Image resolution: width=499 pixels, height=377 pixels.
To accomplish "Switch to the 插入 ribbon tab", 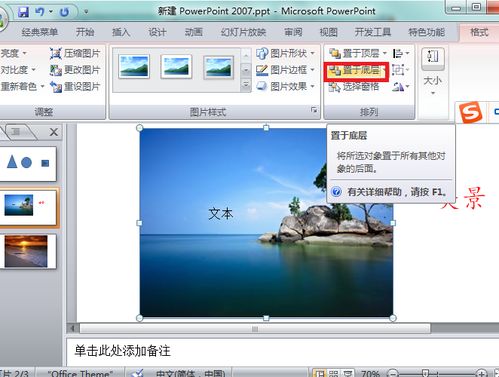I will tap(121, 32).
